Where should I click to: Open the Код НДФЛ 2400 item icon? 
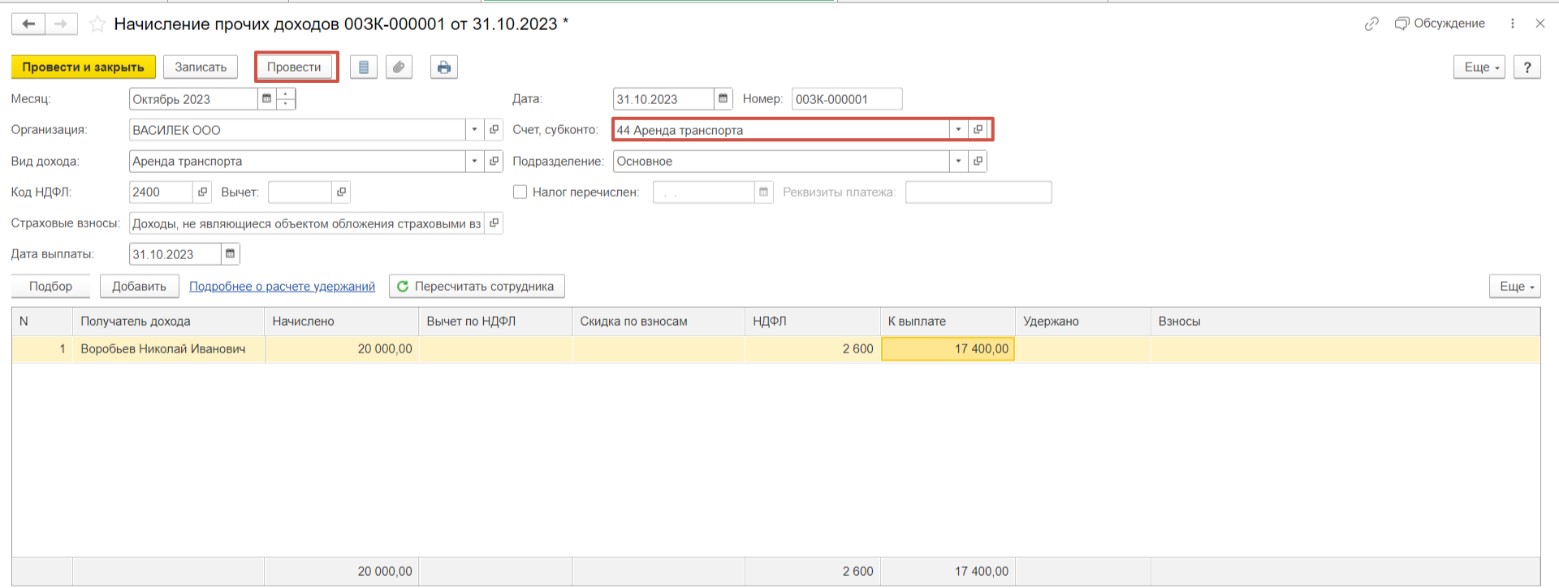(201, 192)
